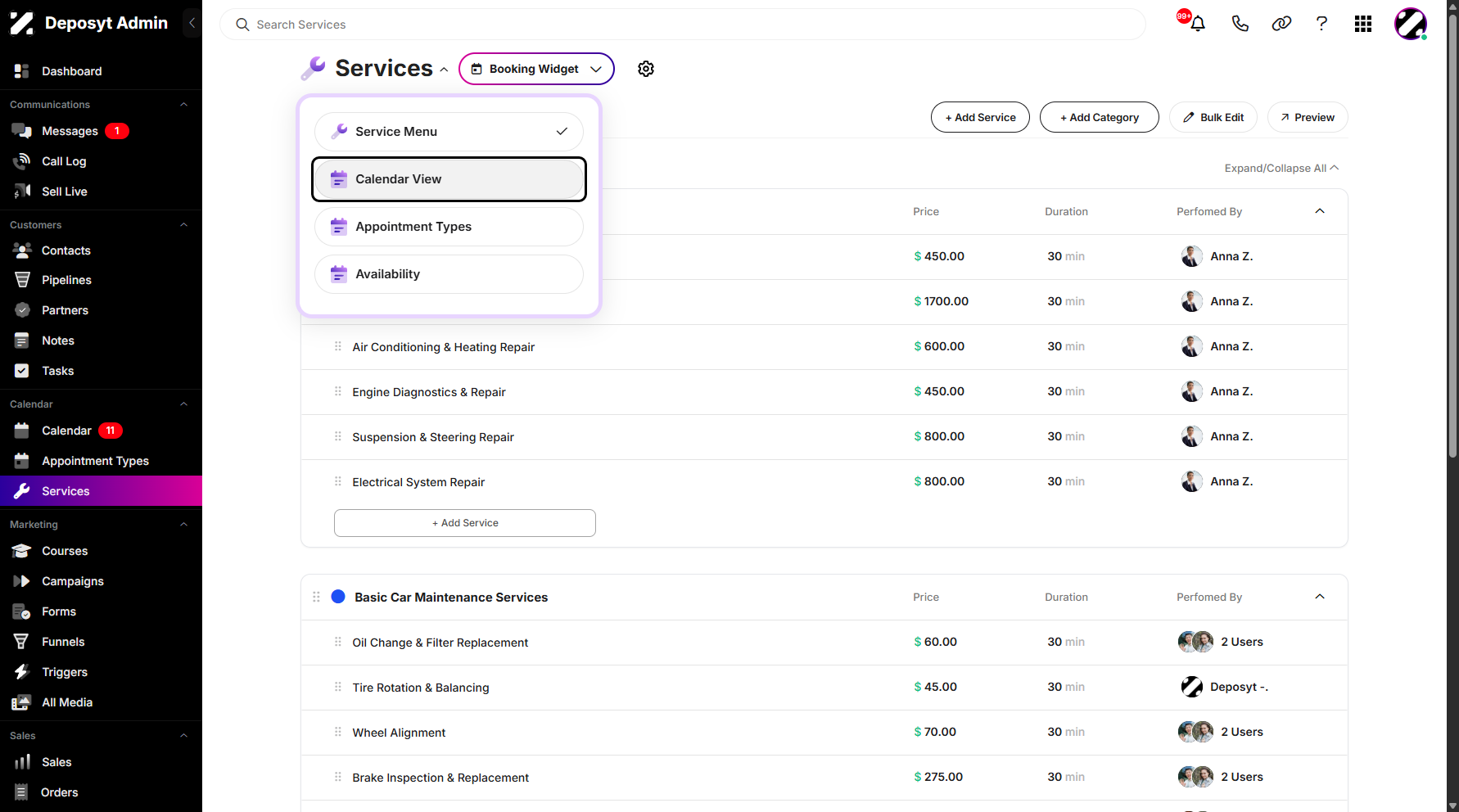Choose Availability from the menu
This screenshot has height=812, width=1459.
click(x=449, y=274)
